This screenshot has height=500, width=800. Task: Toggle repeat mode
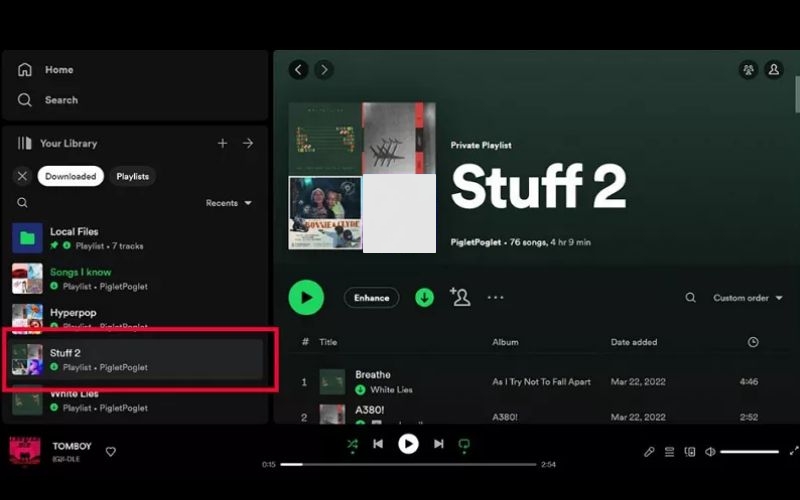point(464,444)
